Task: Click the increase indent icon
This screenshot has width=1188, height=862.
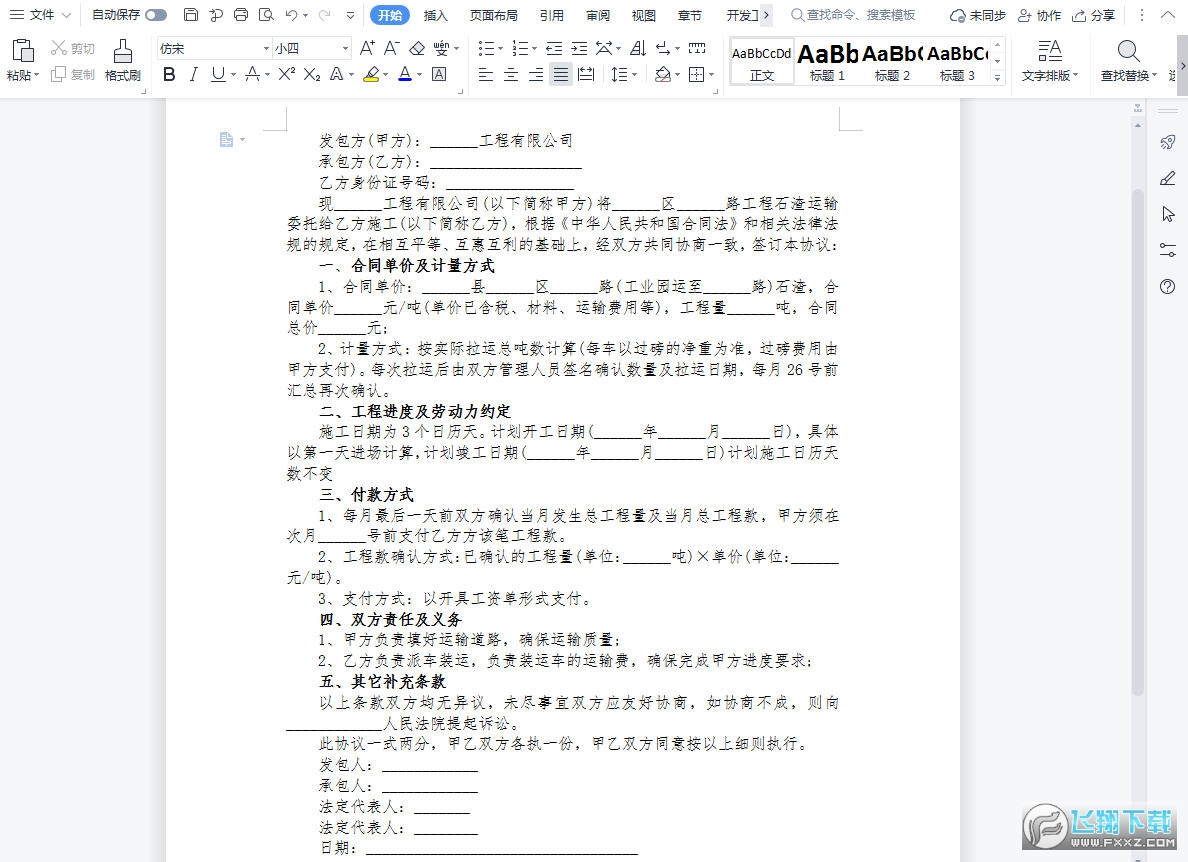Action: (579, 48)
